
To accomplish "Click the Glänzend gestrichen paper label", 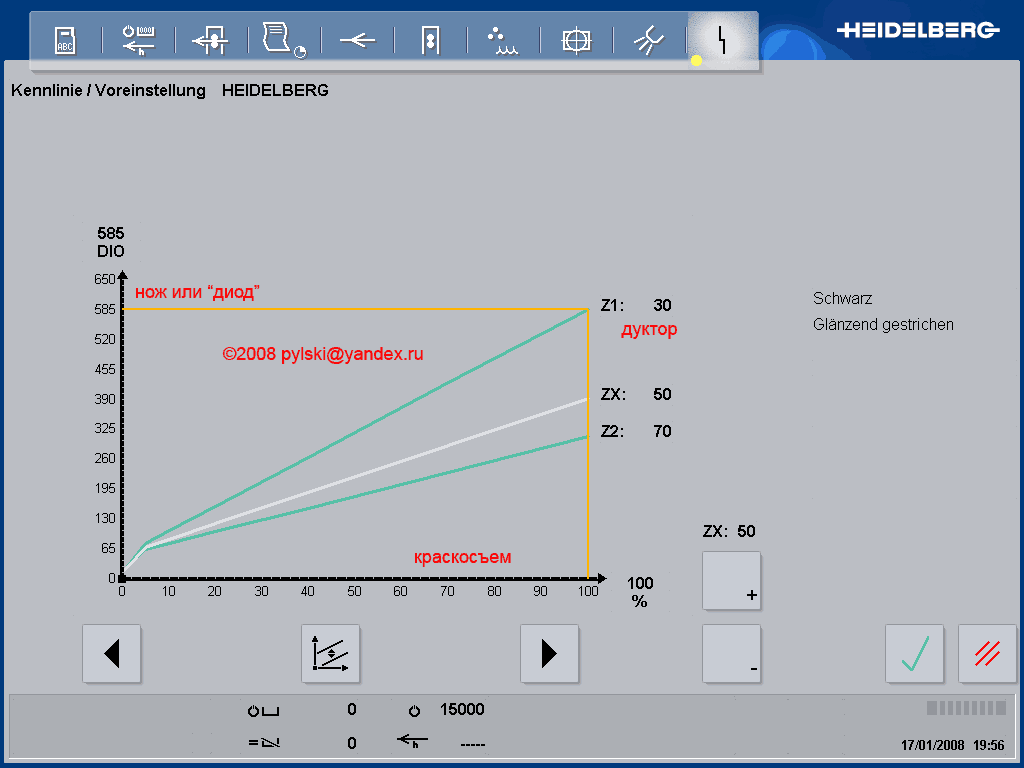I will pyautogui.click(x=883, y=325).
